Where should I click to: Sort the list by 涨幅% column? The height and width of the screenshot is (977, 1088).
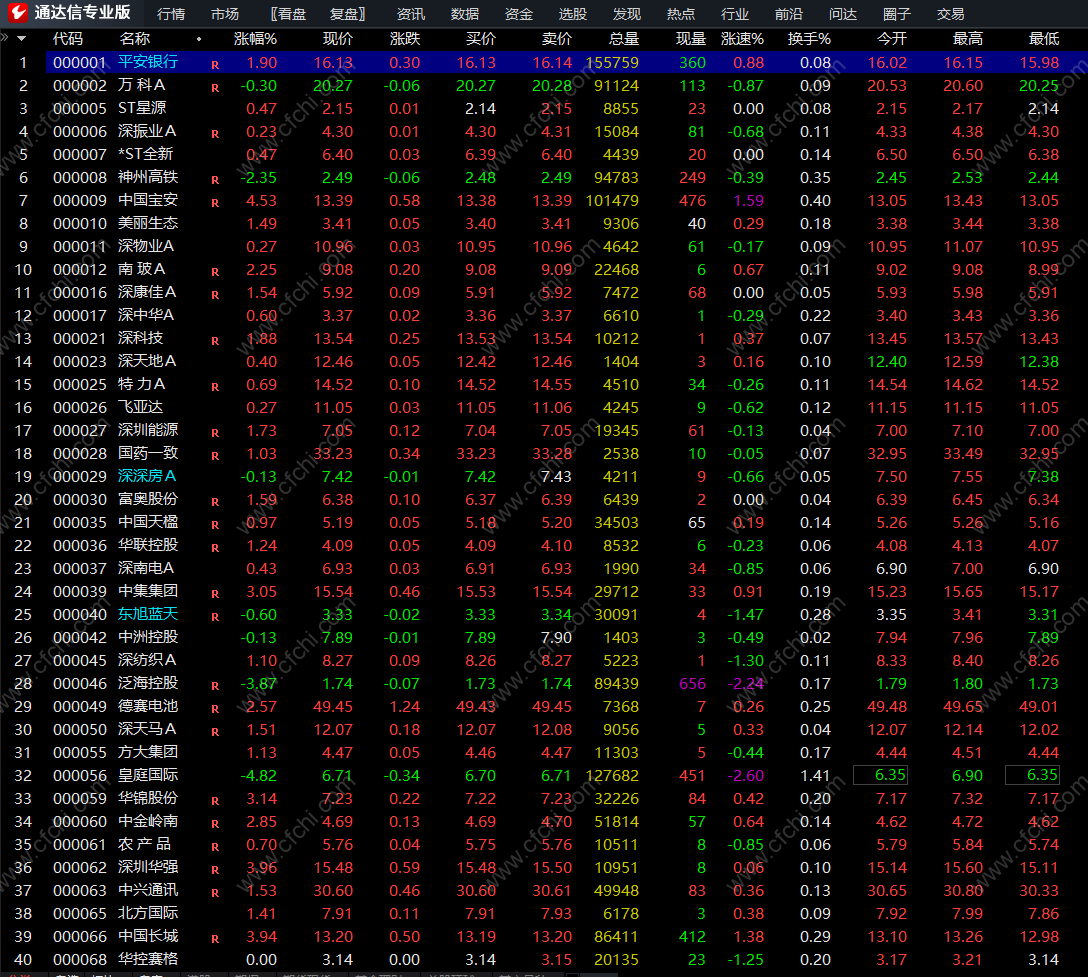[255, 39]
